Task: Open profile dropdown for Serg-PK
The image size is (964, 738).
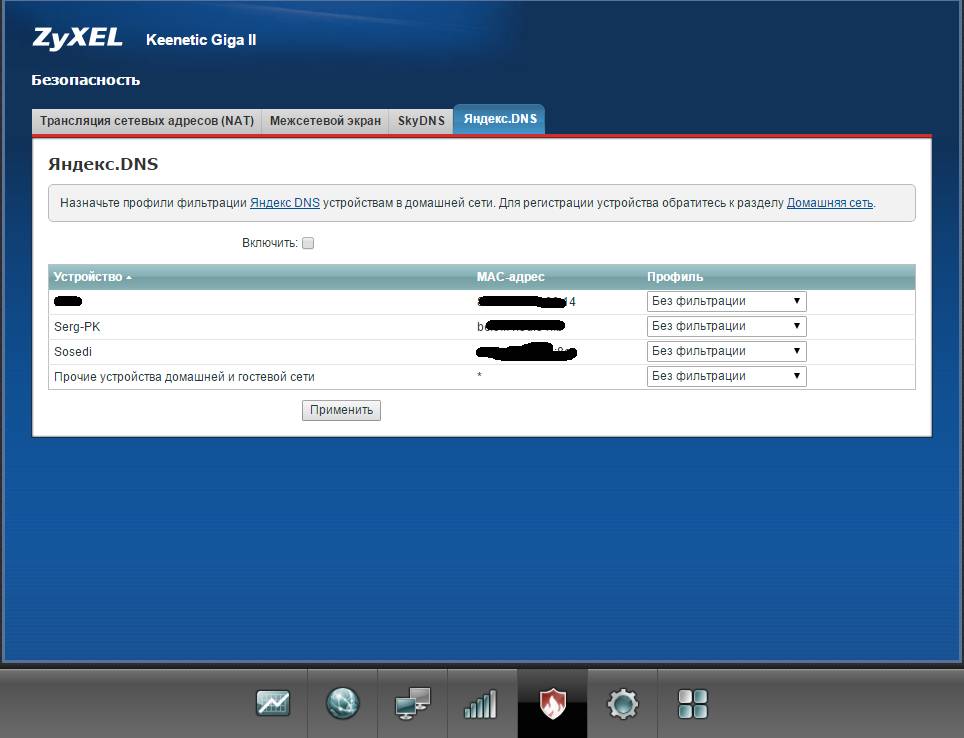Action: 726,326
